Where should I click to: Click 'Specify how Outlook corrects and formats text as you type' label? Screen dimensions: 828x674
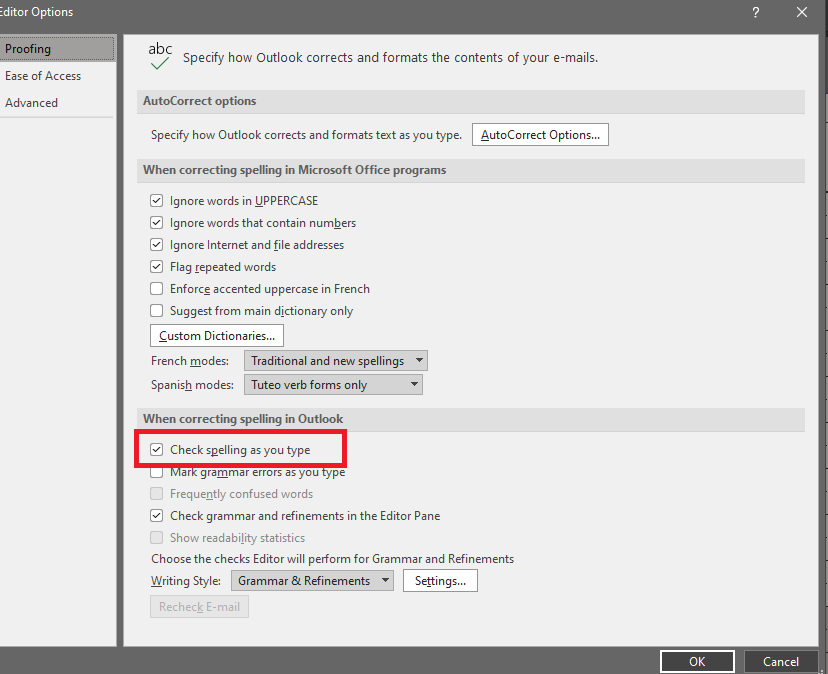[306, 135]
